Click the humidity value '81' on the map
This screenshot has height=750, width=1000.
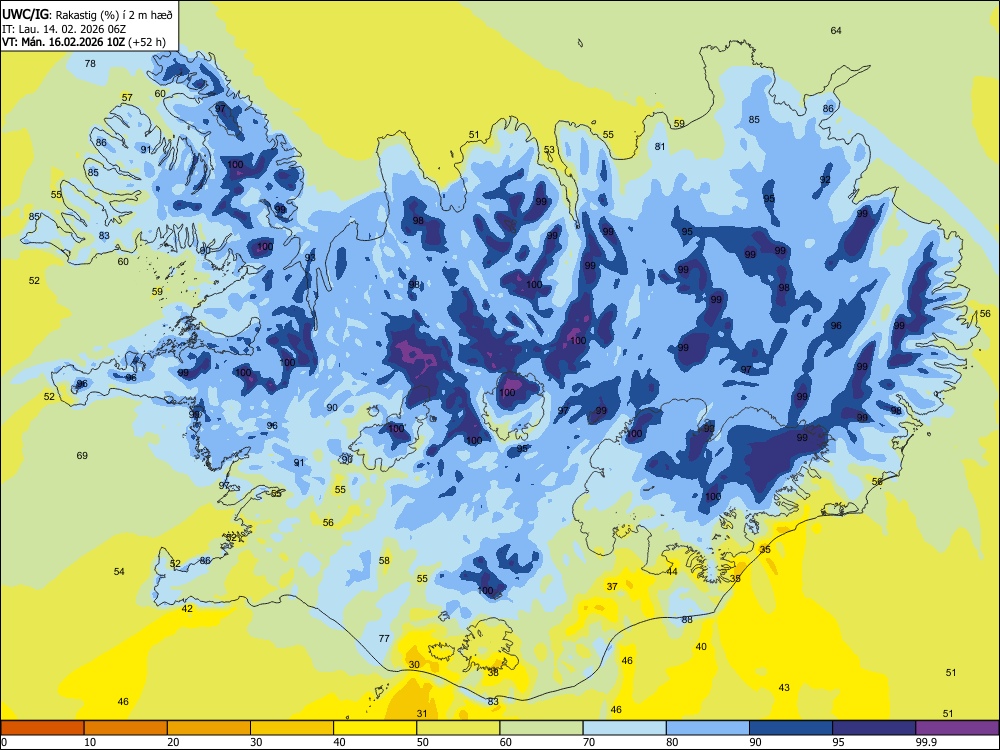[660, 146]
